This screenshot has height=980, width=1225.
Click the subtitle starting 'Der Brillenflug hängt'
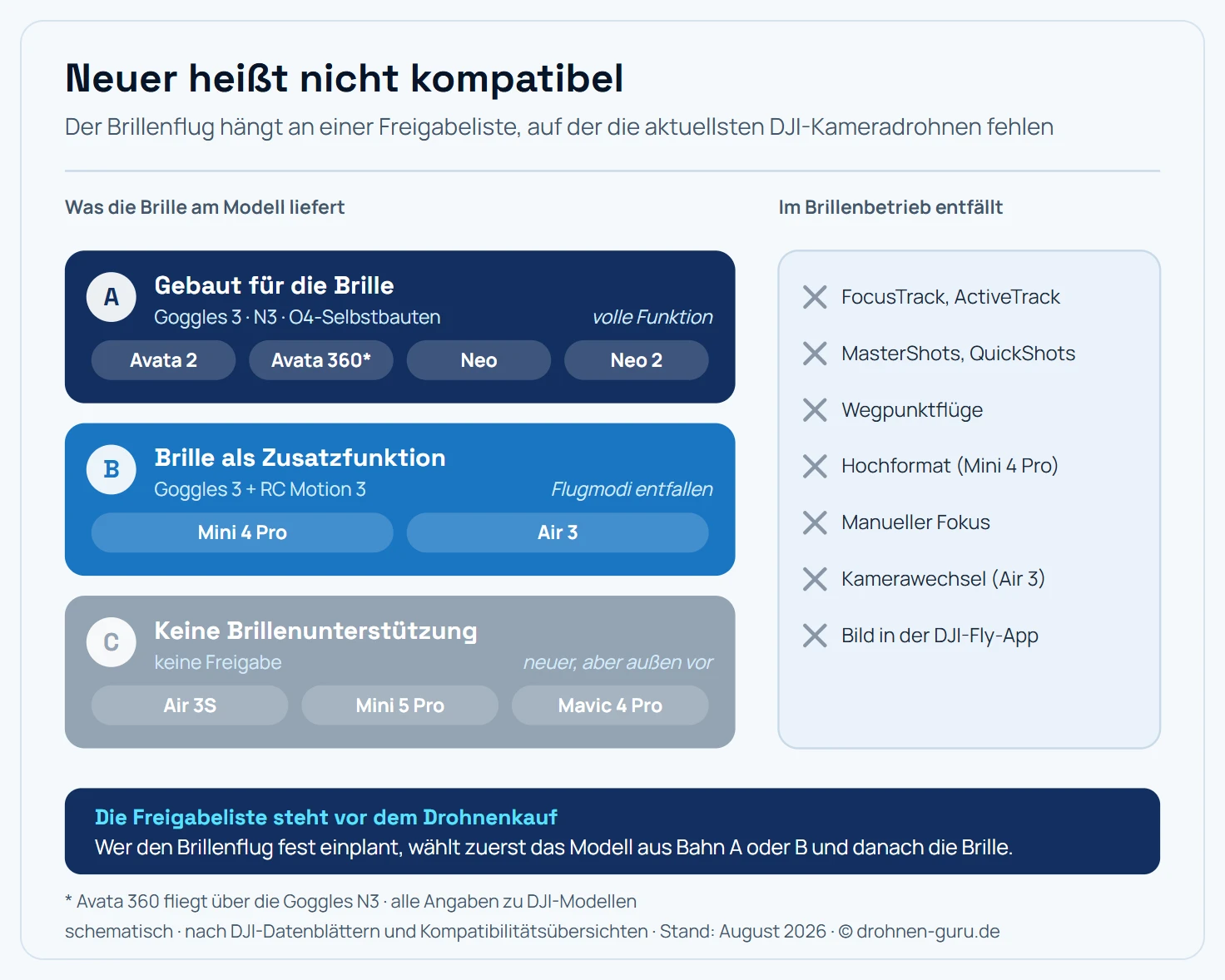tap(559, 126)
